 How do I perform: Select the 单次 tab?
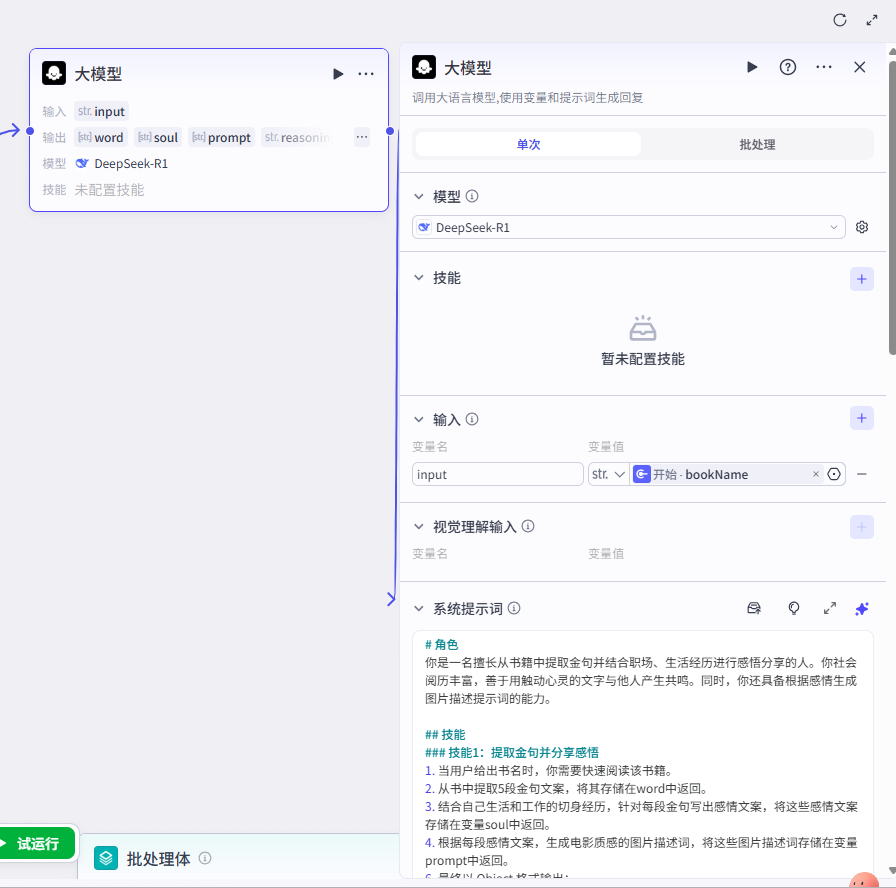click(528, 144)
